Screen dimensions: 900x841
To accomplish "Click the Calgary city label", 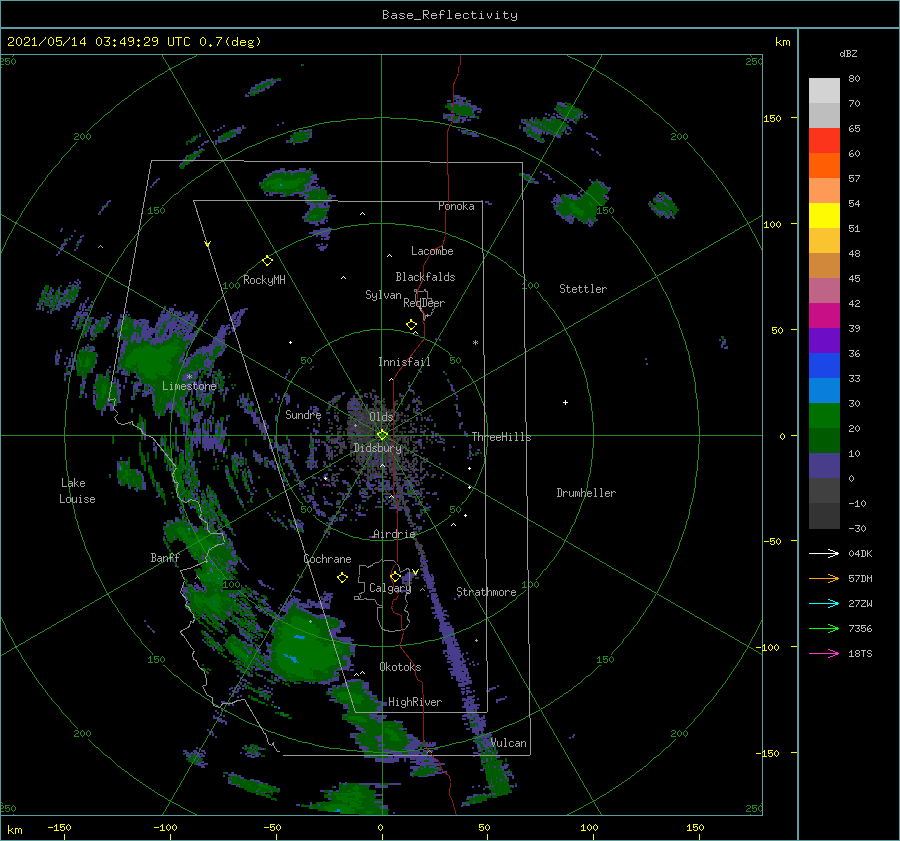I will pyautogui.click(x=390, y=588).
